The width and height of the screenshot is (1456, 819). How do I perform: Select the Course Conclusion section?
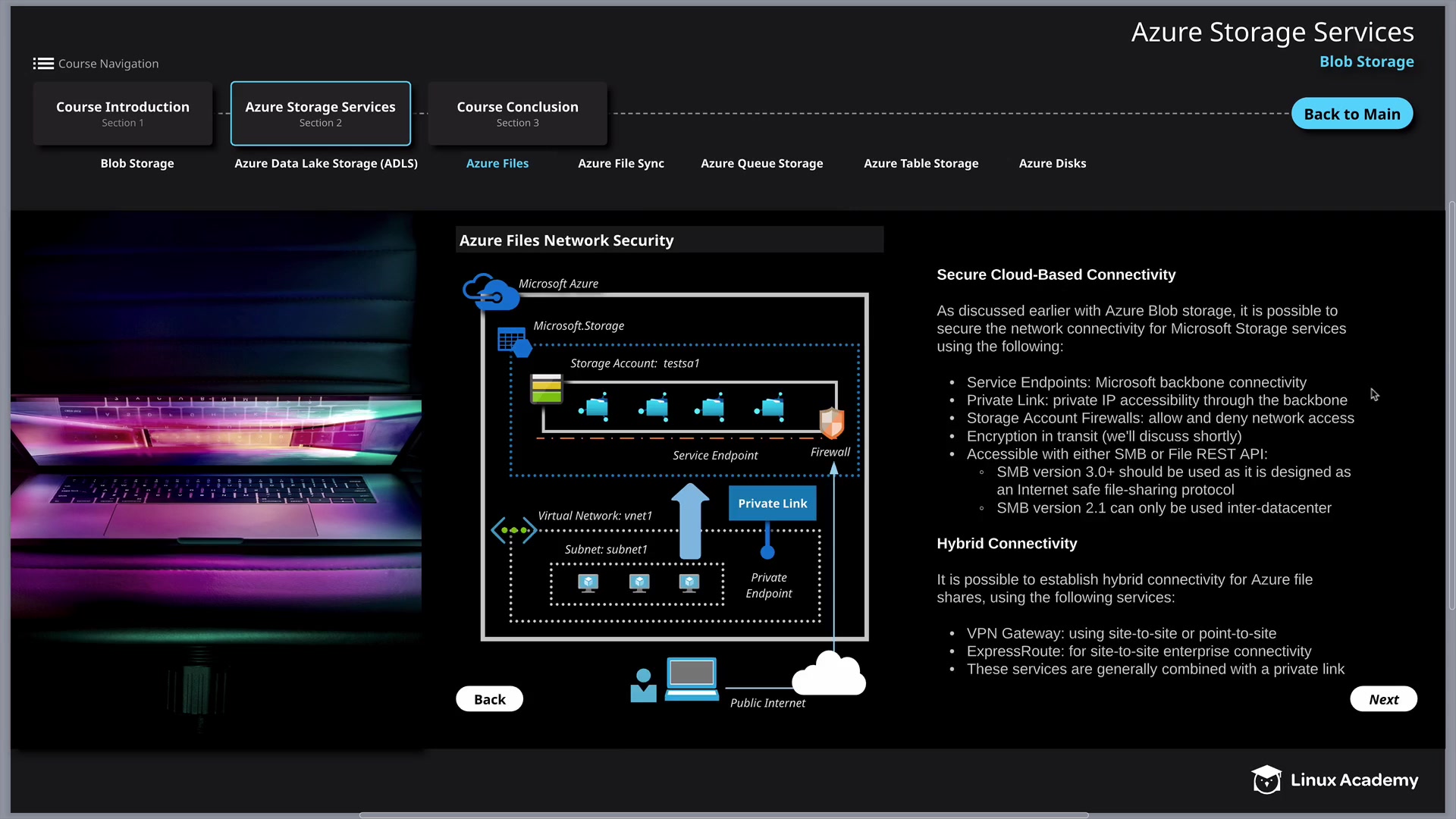(x=517, y=114)
